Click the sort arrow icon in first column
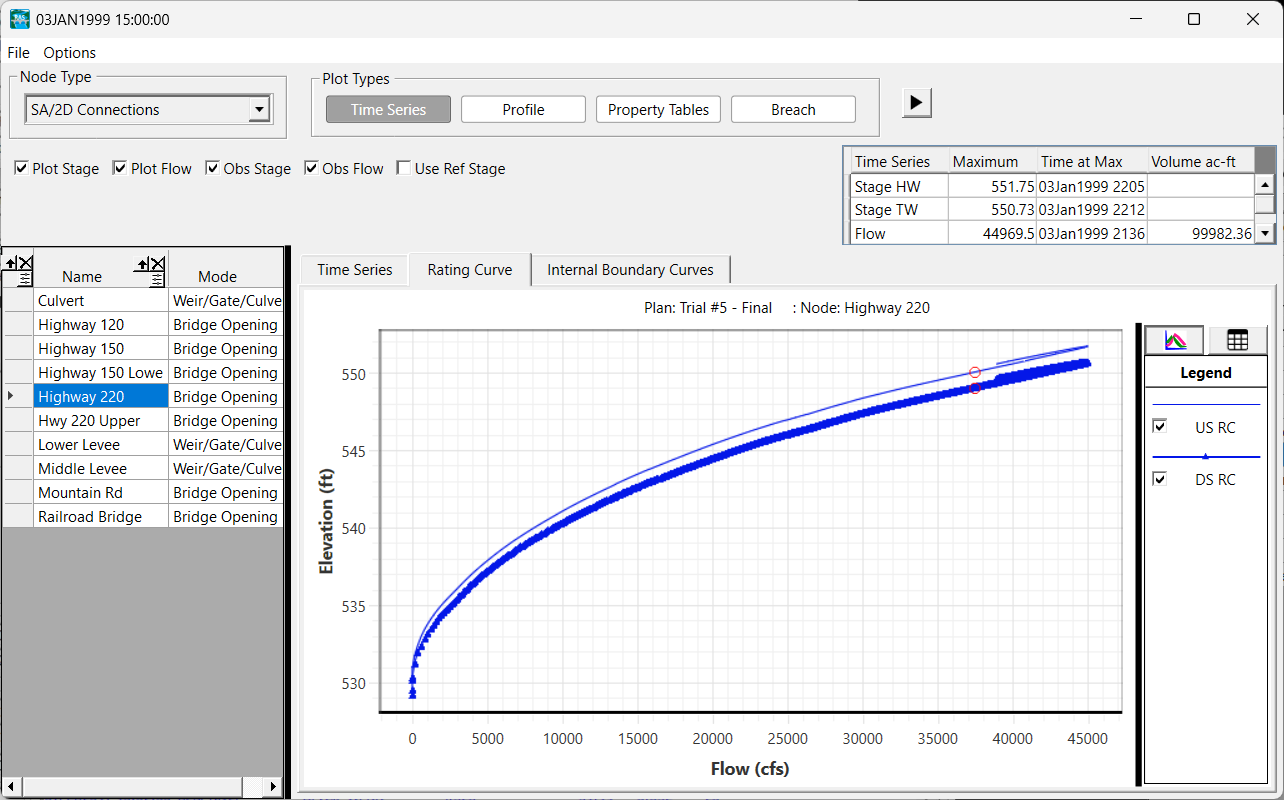Viewport: 1284px width, 800px height. [11, 264]
